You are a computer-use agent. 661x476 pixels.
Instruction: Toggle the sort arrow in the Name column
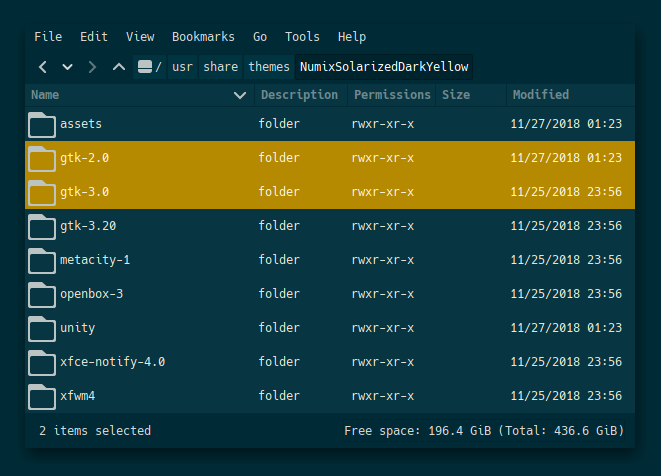(x=240, y=95)
